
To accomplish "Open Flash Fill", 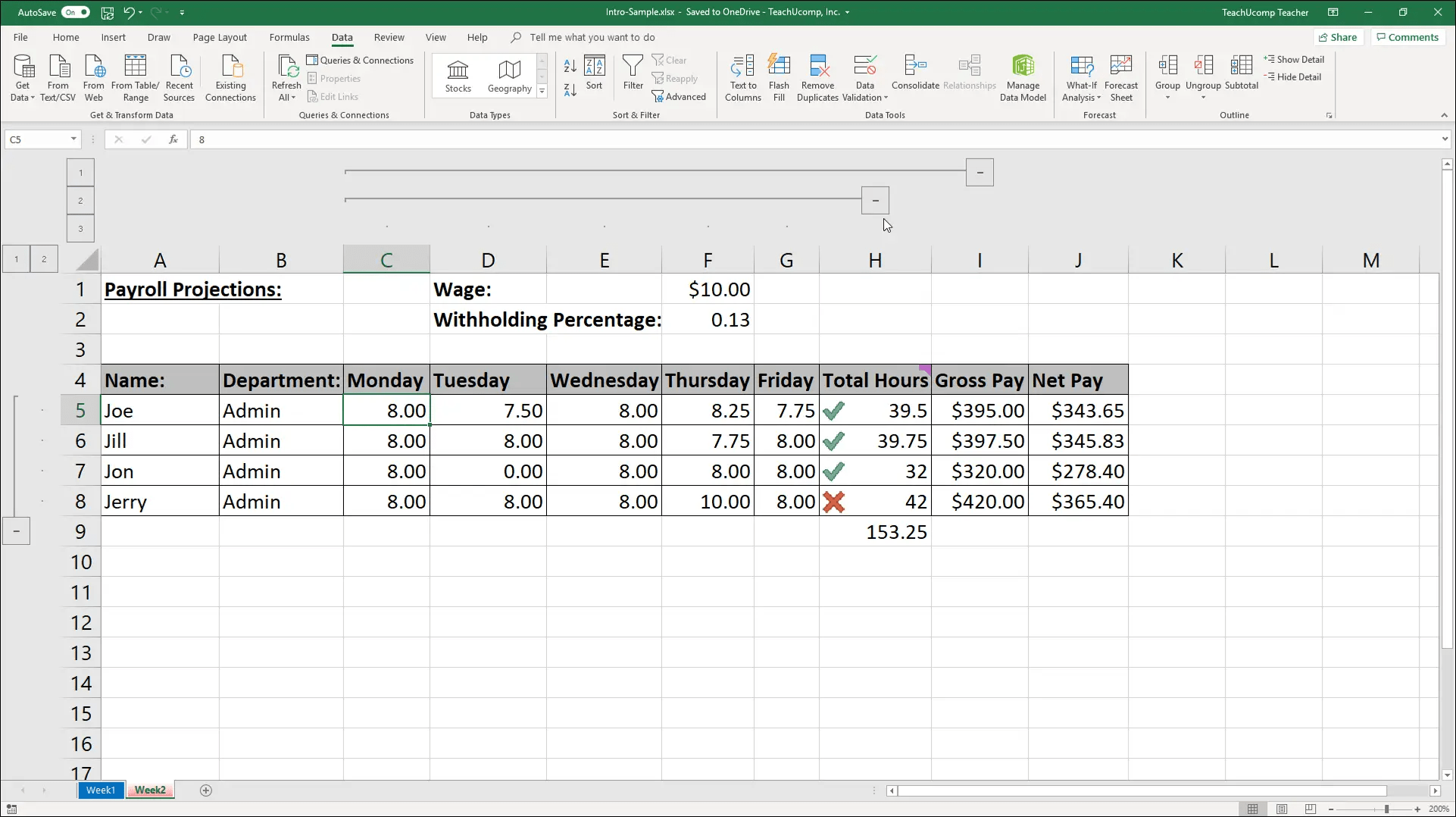I will pos(779,78).
